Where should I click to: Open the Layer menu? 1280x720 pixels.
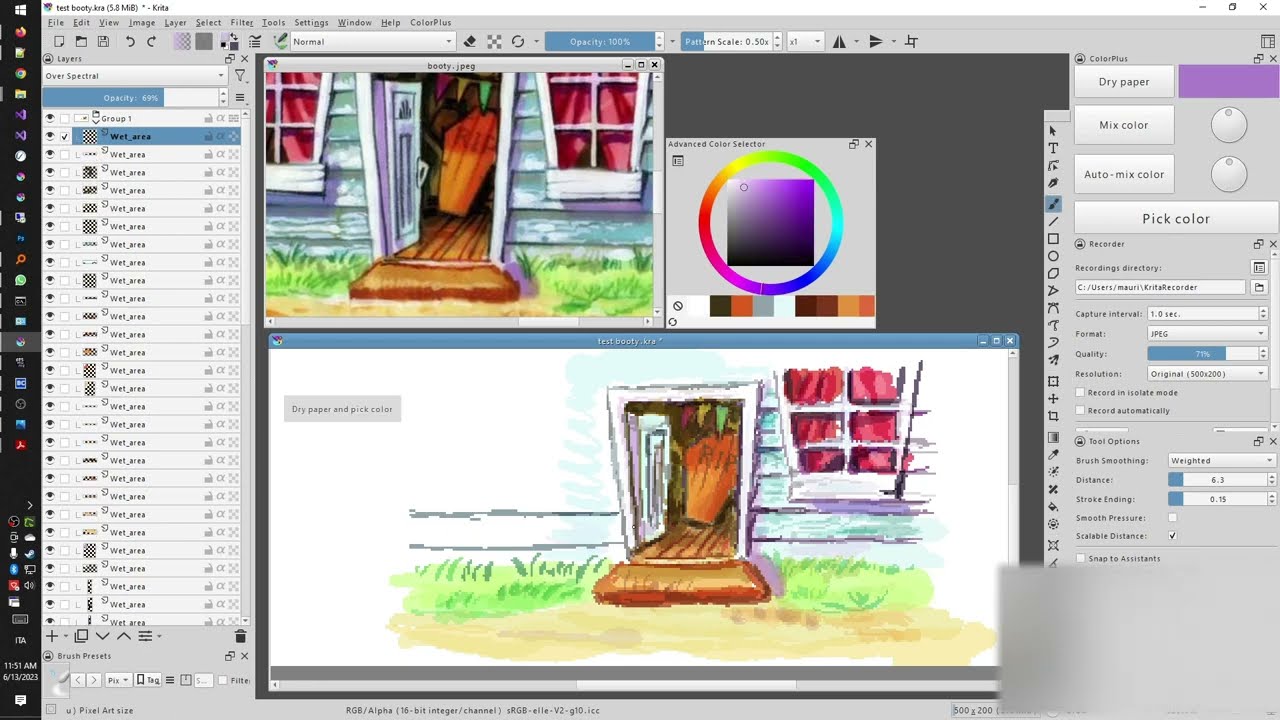pyautogui.click(x=175, y=22)
